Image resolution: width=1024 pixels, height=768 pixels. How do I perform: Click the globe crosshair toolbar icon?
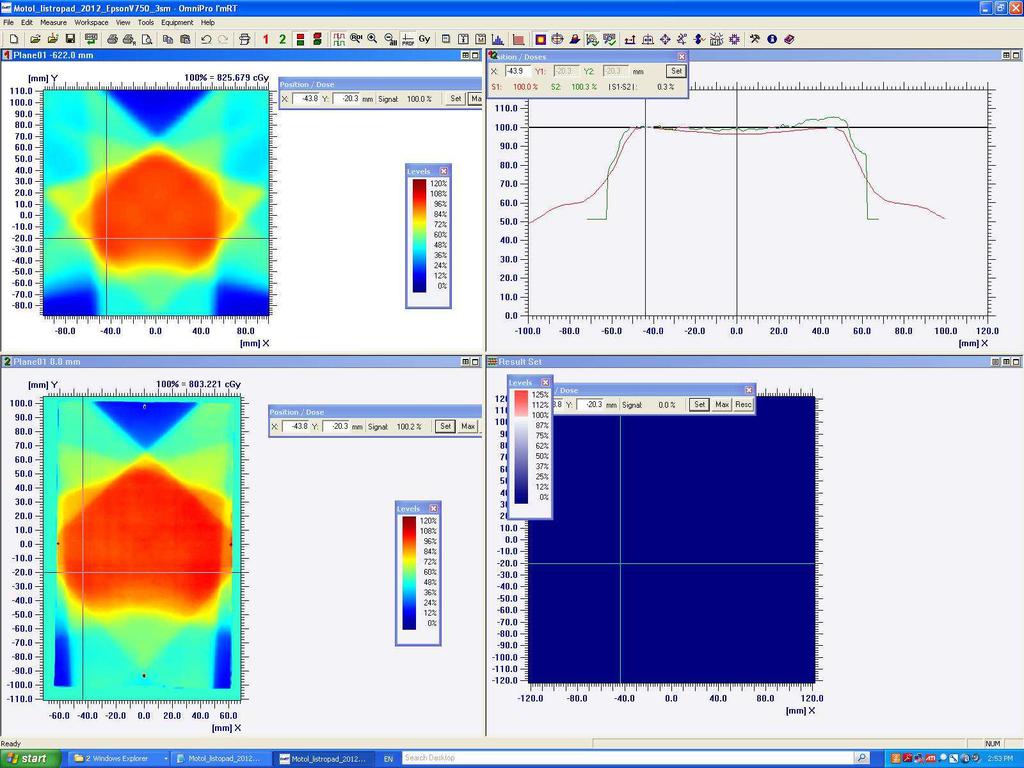coord(557,39)
